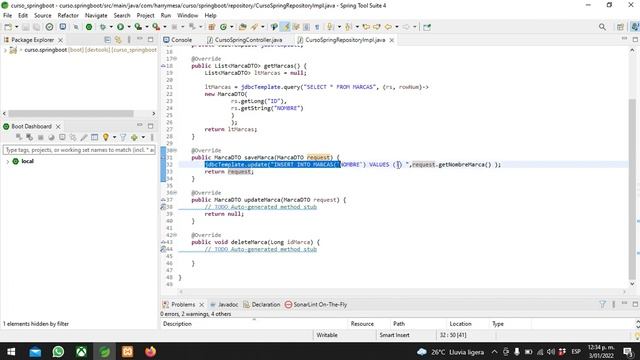Close the Package Explorer view
640x360 pixels.
(60, 40)
